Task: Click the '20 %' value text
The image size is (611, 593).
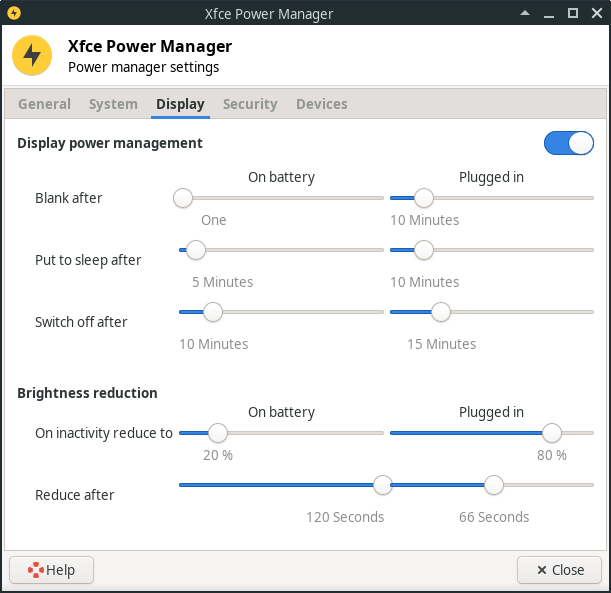Action: [x=218, y=455]
